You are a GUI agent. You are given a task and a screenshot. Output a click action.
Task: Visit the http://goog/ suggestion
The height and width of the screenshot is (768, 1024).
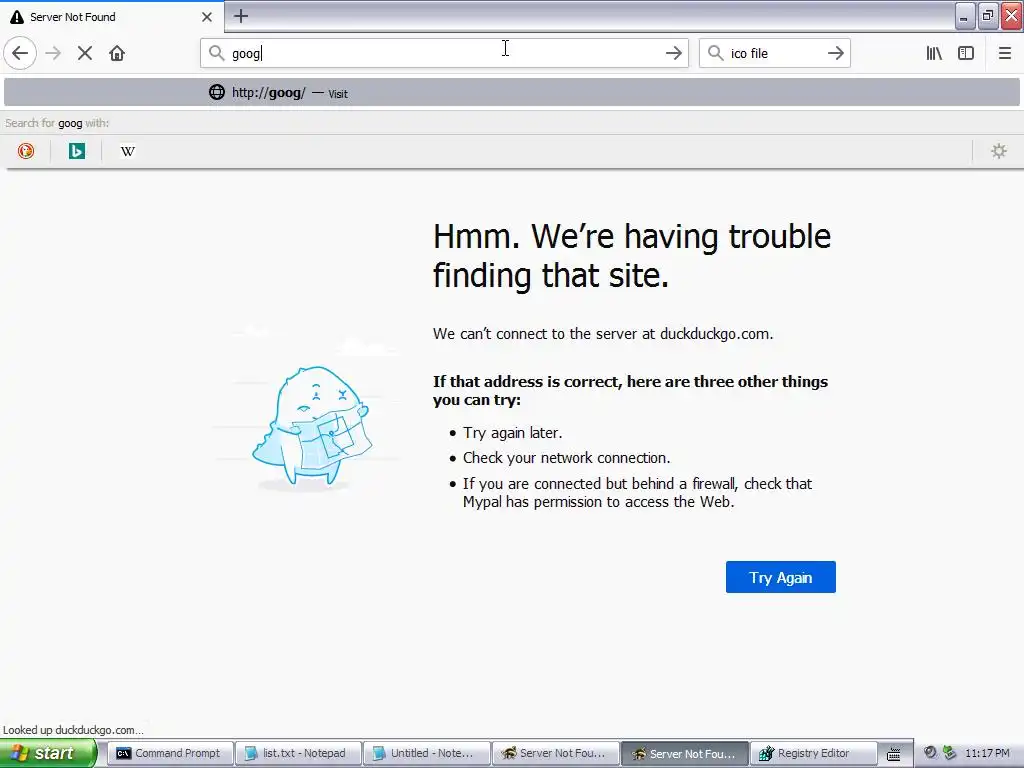[x=512, y=93]
